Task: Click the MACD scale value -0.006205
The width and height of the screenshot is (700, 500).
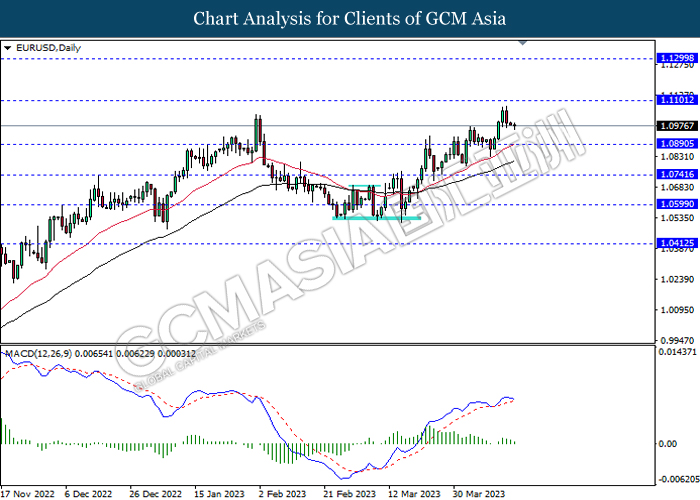Action: click(678, 479)
